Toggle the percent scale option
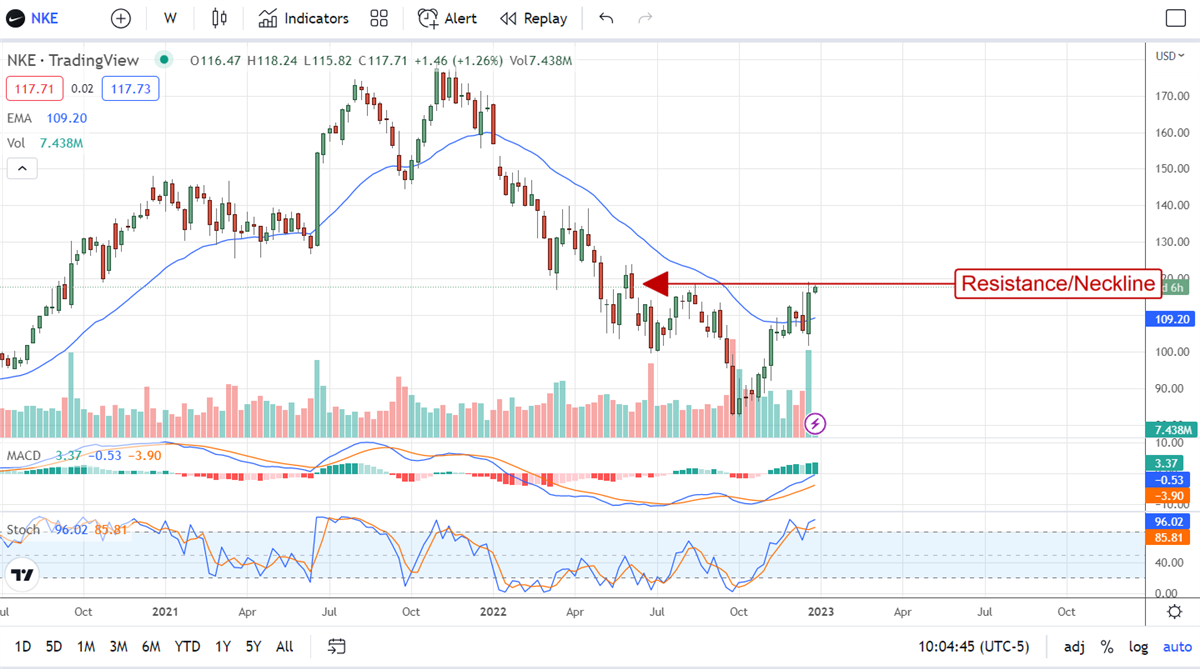 point(1107,646)
